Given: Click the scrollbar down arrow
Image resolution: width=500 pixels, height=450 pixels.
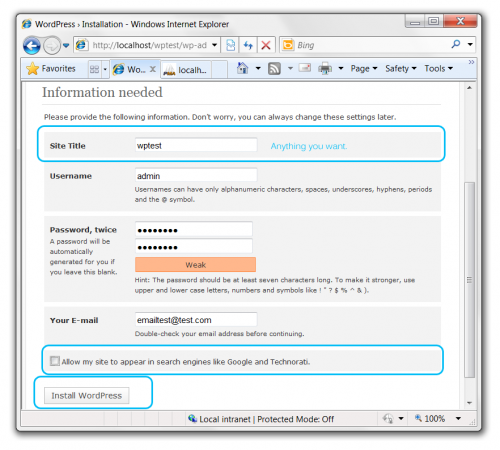Looking at the screenshot, I should point(469,403).
